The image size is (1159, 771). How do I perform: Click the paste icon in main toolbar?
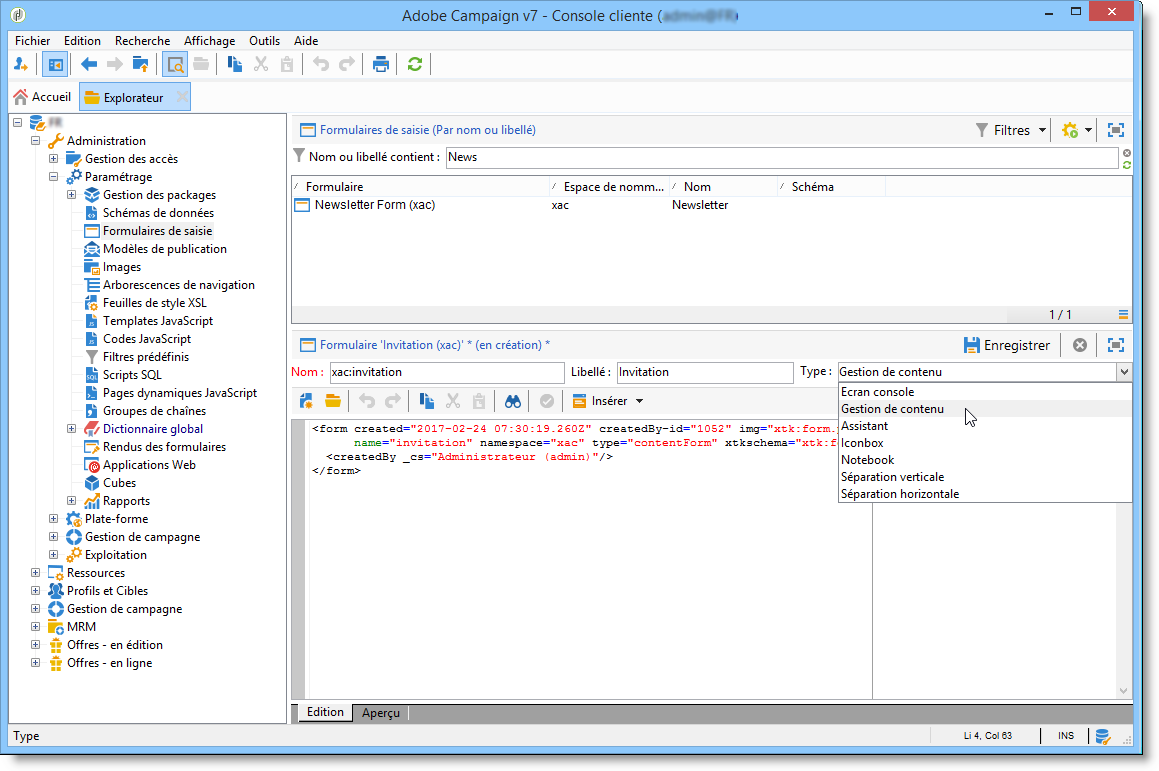click(x=287, y=64)
